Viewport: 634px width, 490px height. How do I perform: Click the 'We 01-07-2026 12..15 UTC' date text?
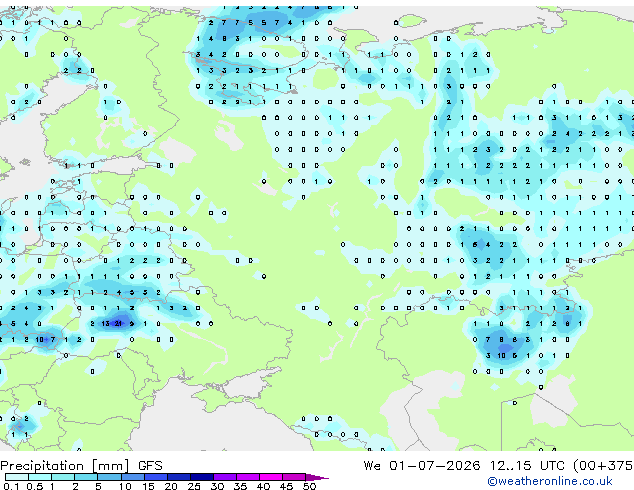464,465
